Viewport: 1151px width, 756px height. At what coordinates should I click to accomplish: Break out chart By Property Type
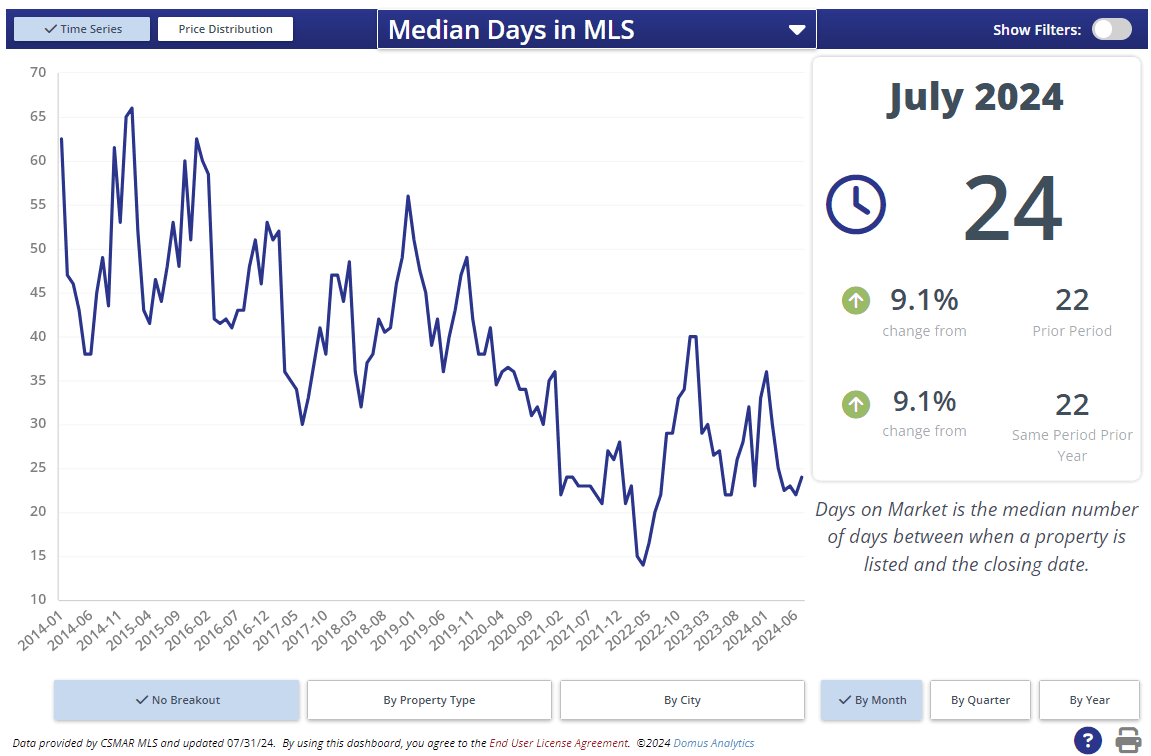tap(429, 700)
